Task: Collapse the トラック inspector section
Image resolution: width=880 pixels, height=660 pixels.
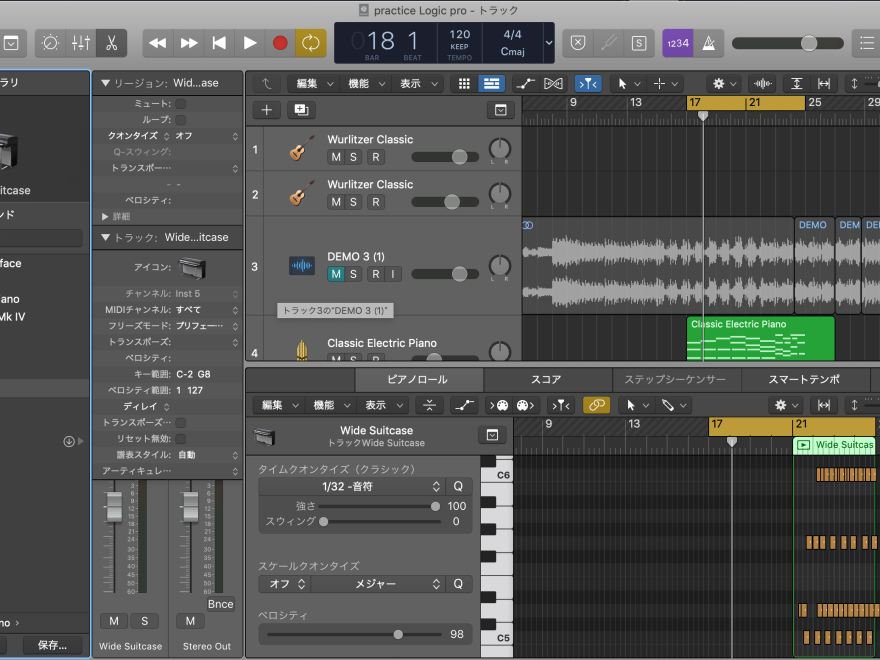Action: 105,237
